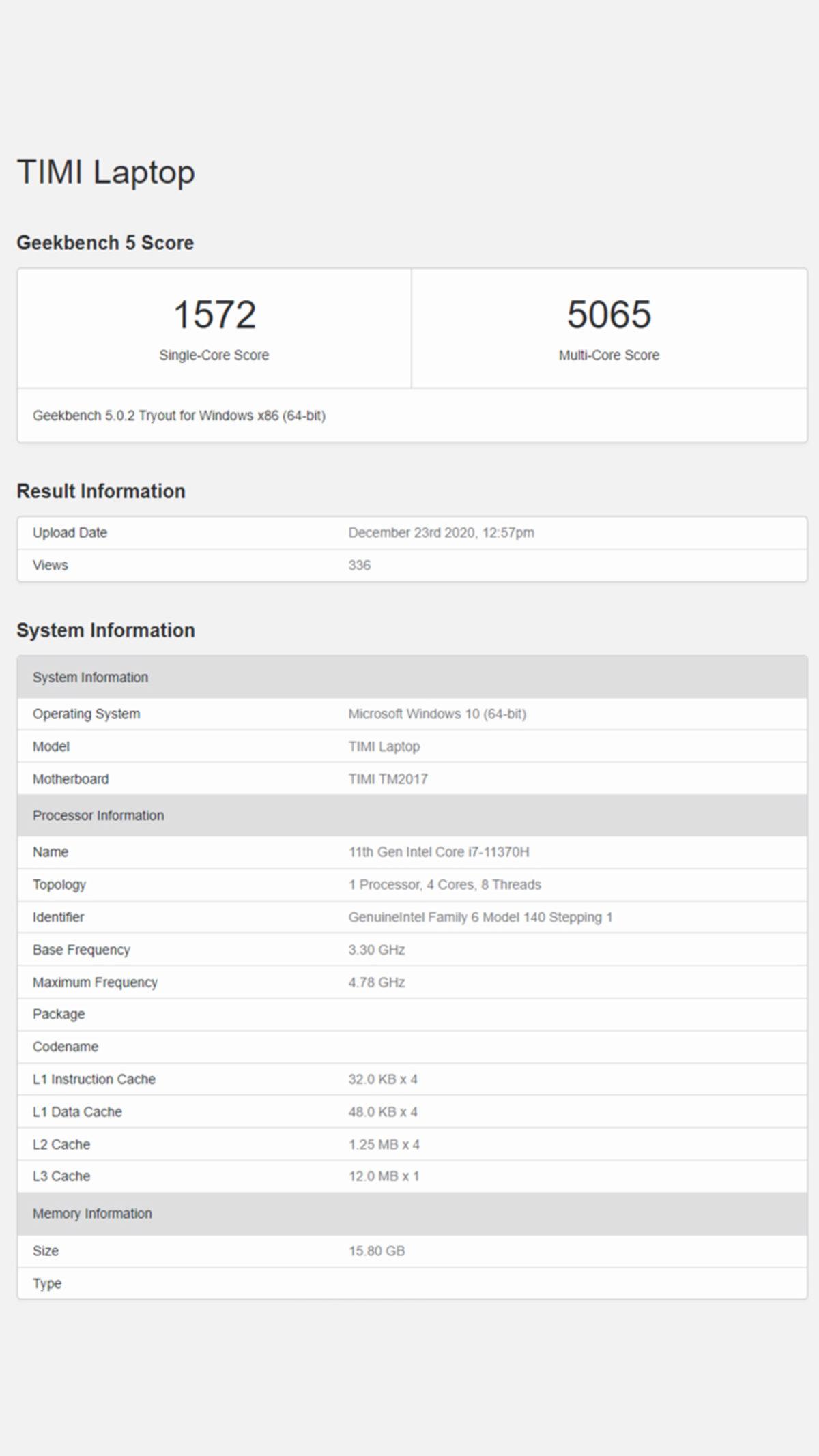Click the Codename row label
Screen dimensions: 819x1456
[66, 1047]
